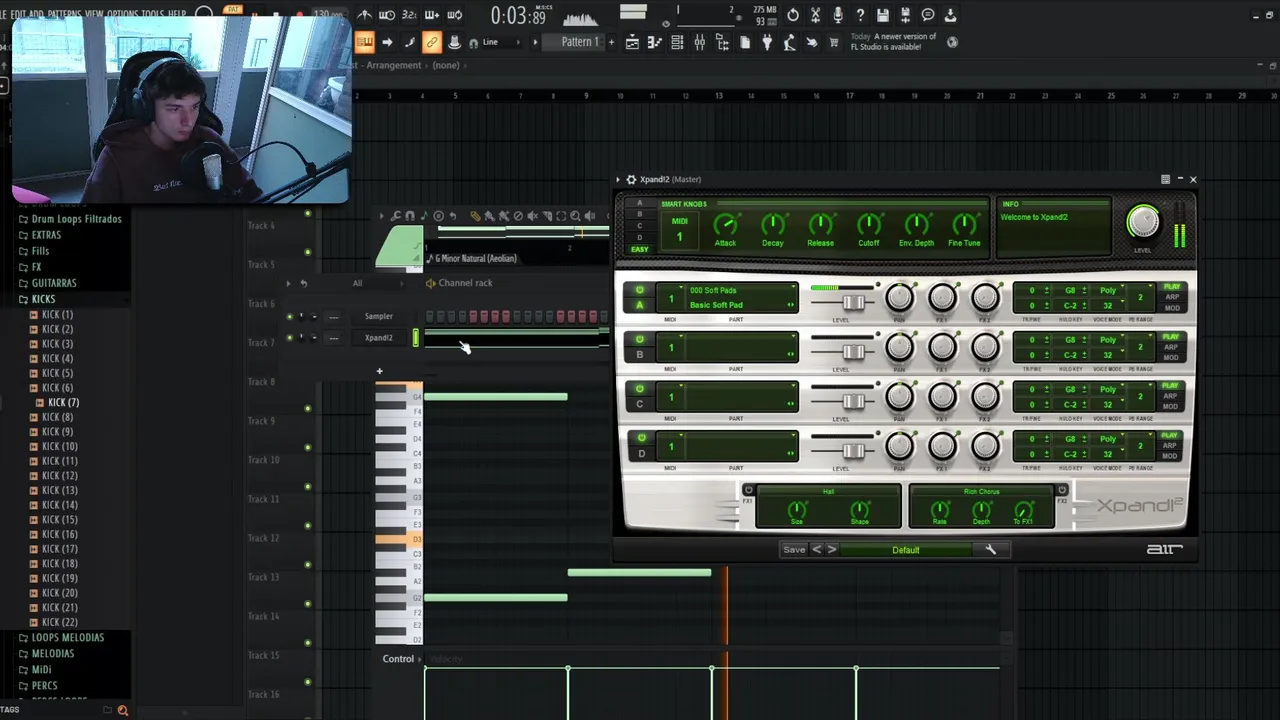Open the browser view toolbar icon

[x=722, y=42]
